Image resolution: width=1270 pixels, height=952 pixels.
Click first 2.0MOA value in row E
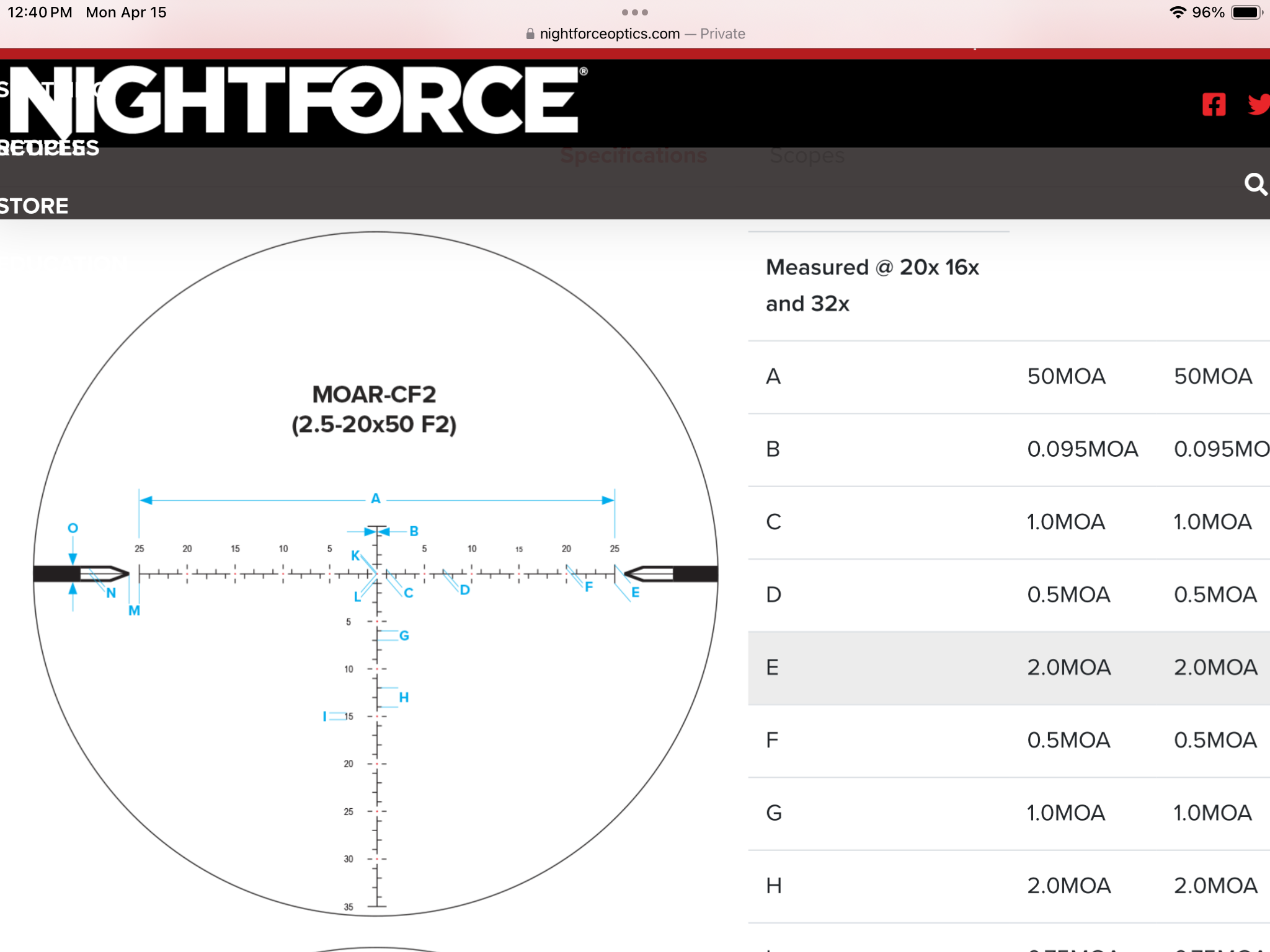(x=1069, y=667)
